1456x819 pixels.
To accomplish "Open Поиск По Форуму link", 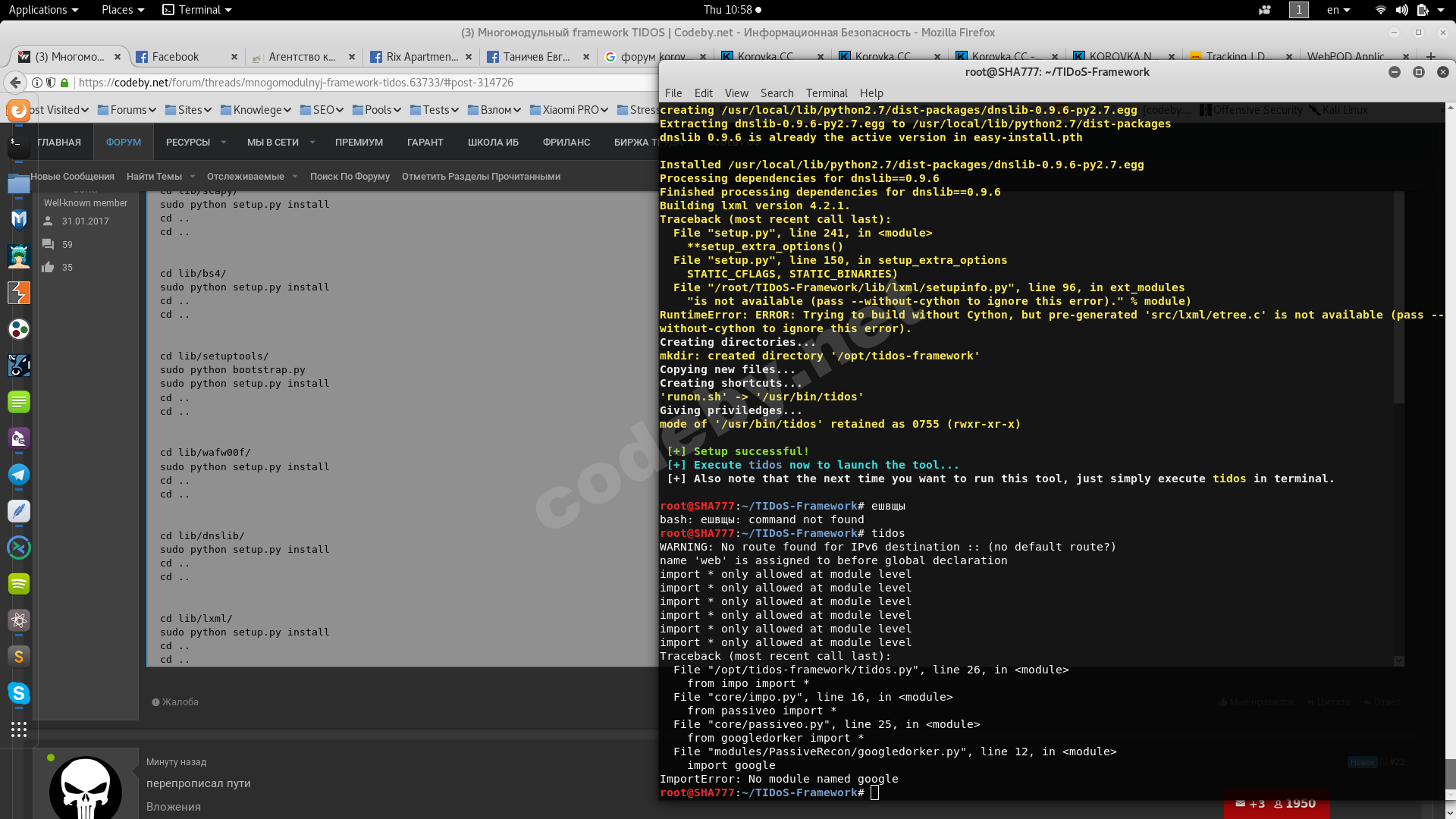I will pos(350,177).
